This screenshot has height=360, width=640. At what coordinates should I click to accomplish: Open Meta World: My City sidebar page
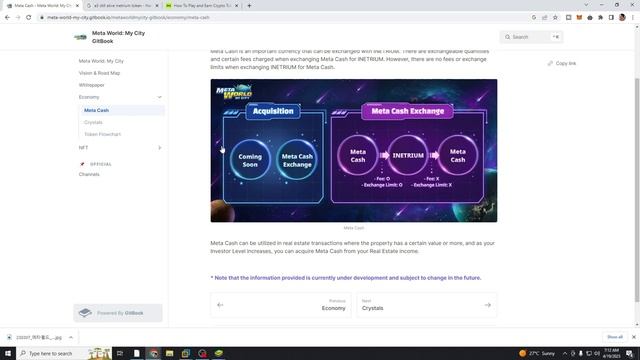tap(101, 61)
